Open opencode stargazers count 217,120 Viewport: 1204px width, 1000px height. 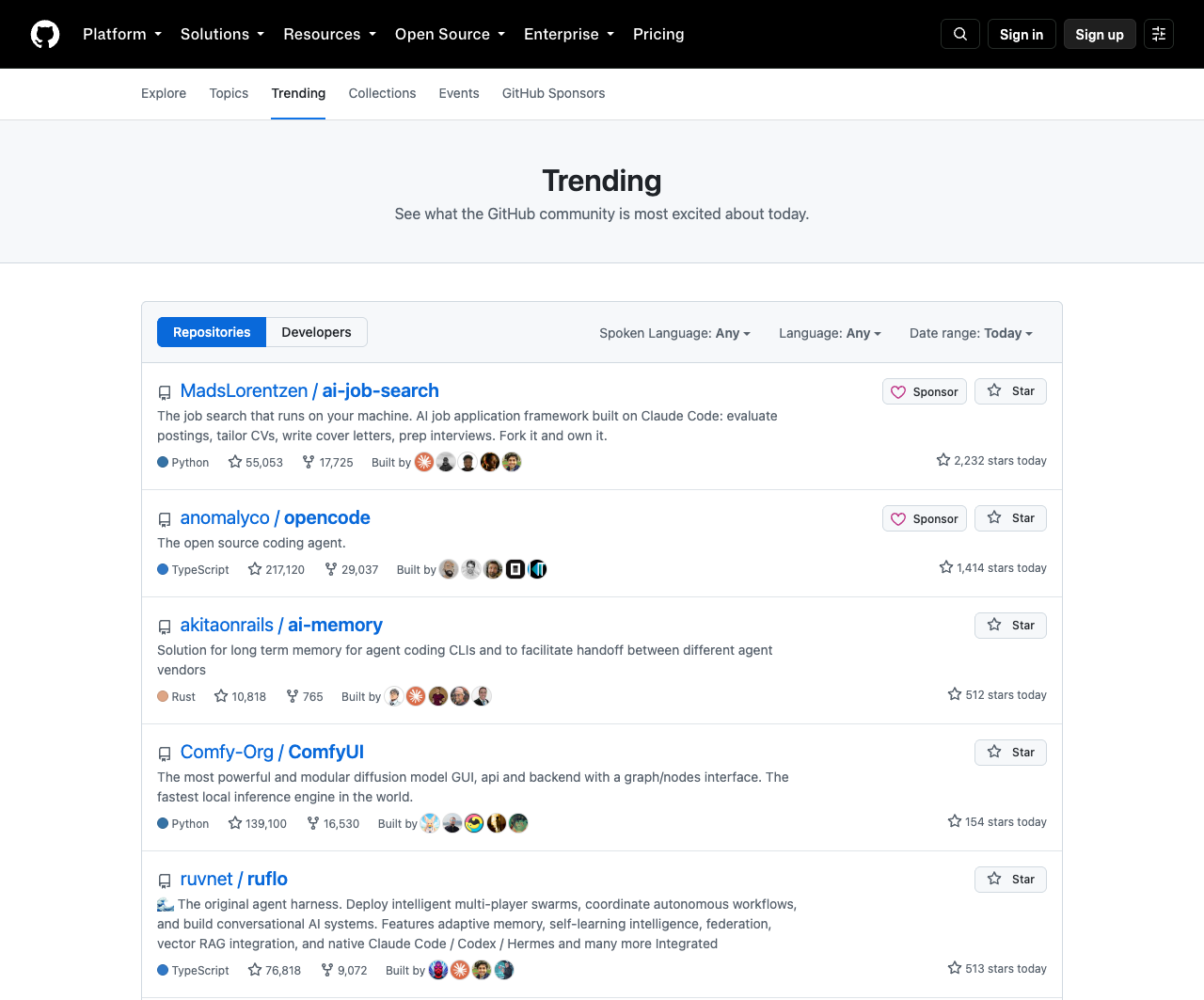click(x=277, y=569)
